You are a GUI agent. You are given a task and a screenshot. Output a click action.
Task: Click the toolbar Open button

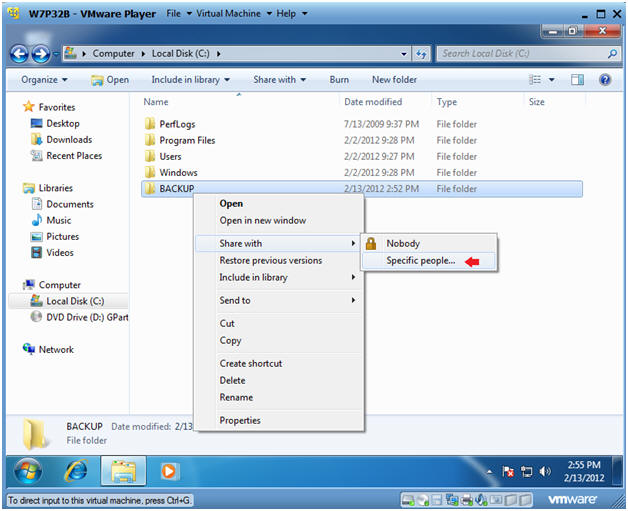click(110, 80)
